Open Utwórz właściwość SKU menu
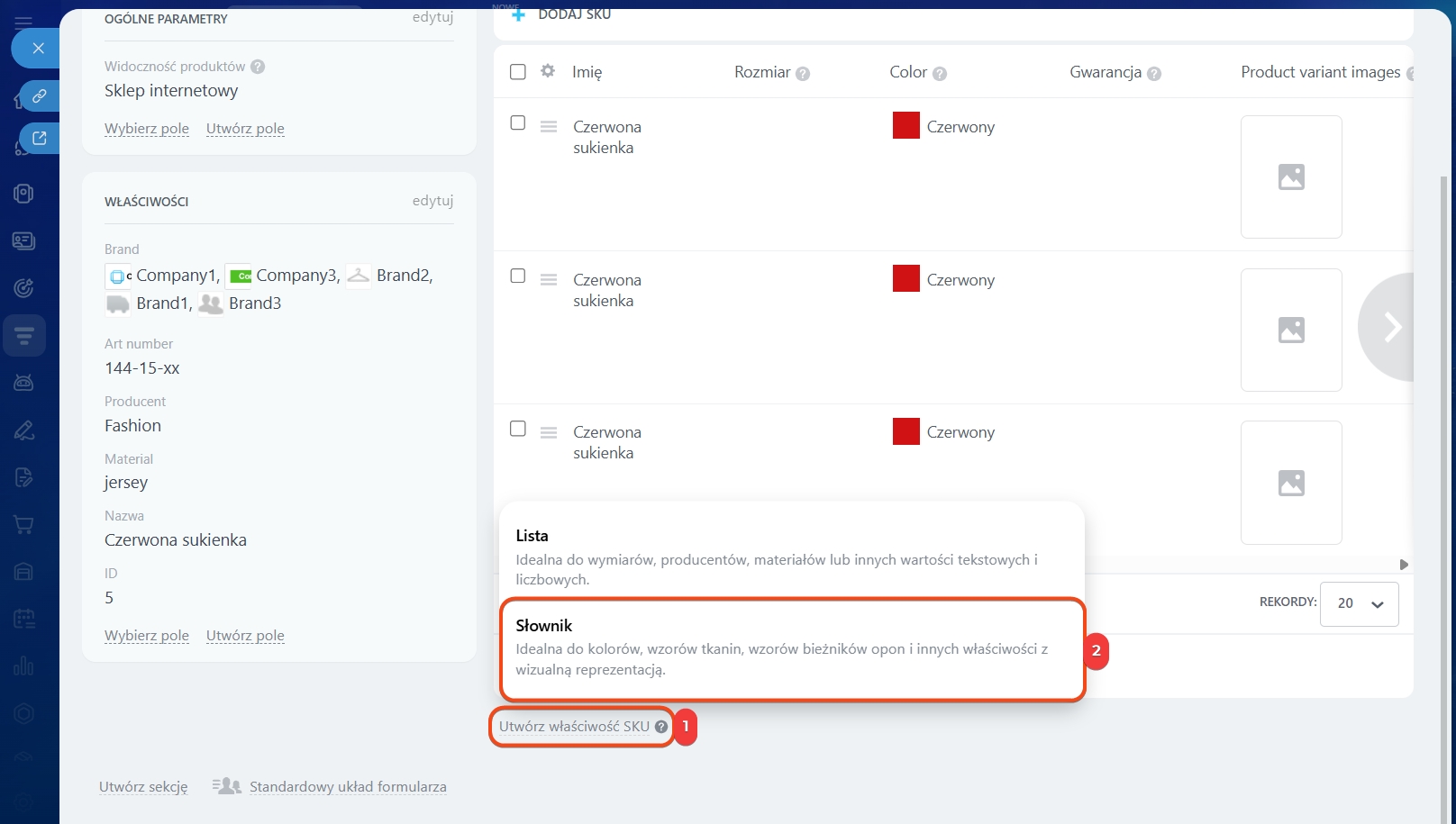The height and width of the screenshot is (824, 1456). pyautogui.click(x=574, y=727)
